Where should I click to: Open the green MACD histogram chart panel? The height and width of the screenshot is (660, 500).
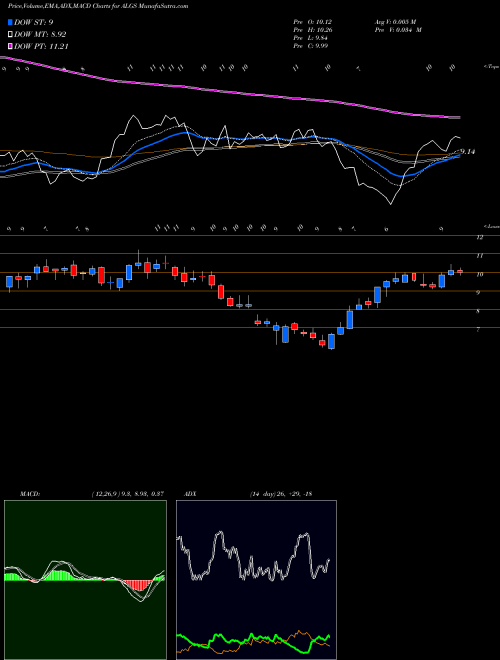[x=85, y=580]
